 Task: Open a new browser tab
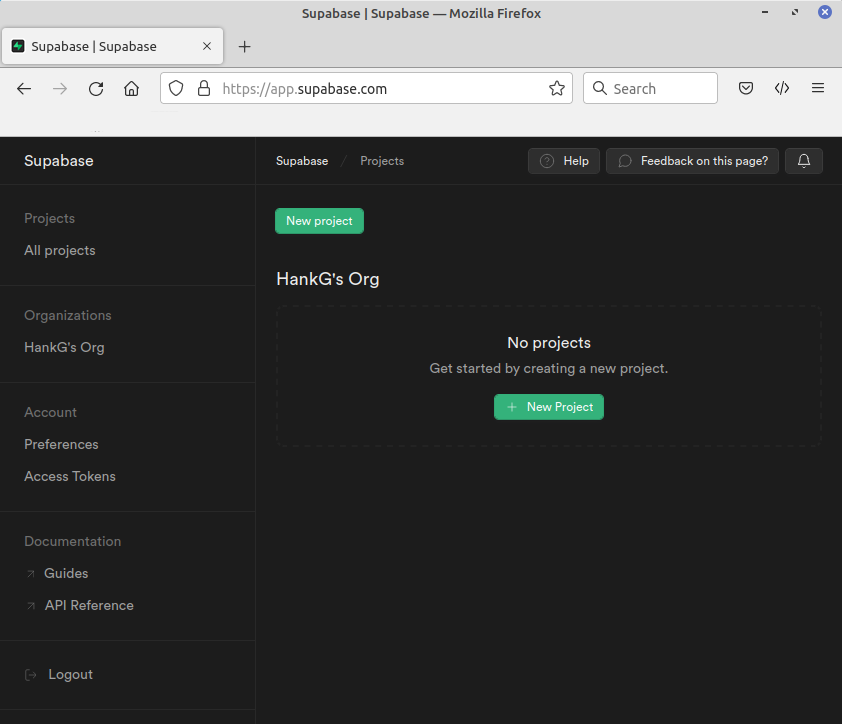click(x=245, y=46)
